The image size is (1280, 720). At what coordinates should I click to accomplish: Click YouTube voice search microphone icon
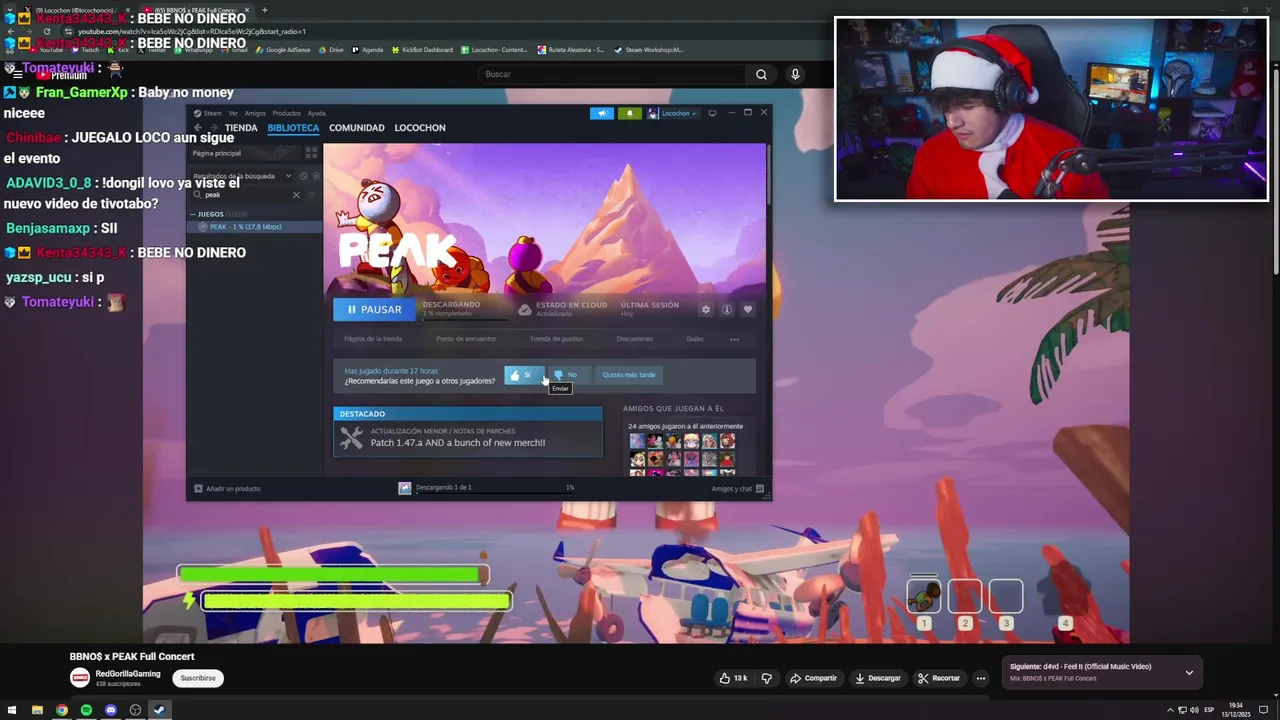795,74
